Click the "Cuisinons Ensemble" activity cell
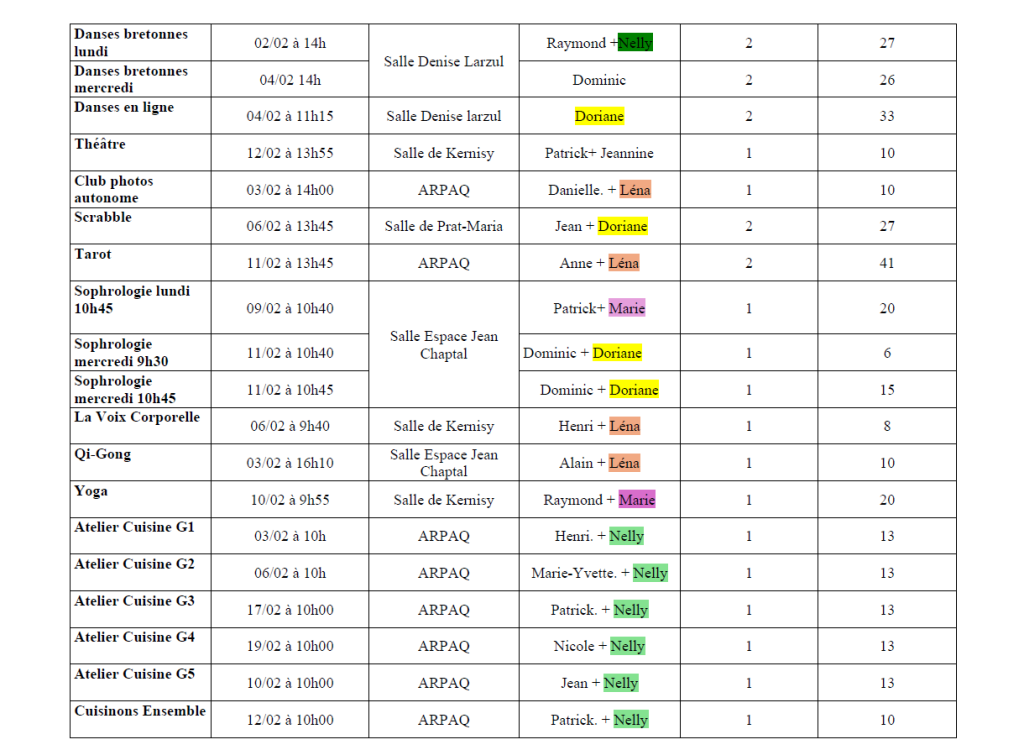 140,711
